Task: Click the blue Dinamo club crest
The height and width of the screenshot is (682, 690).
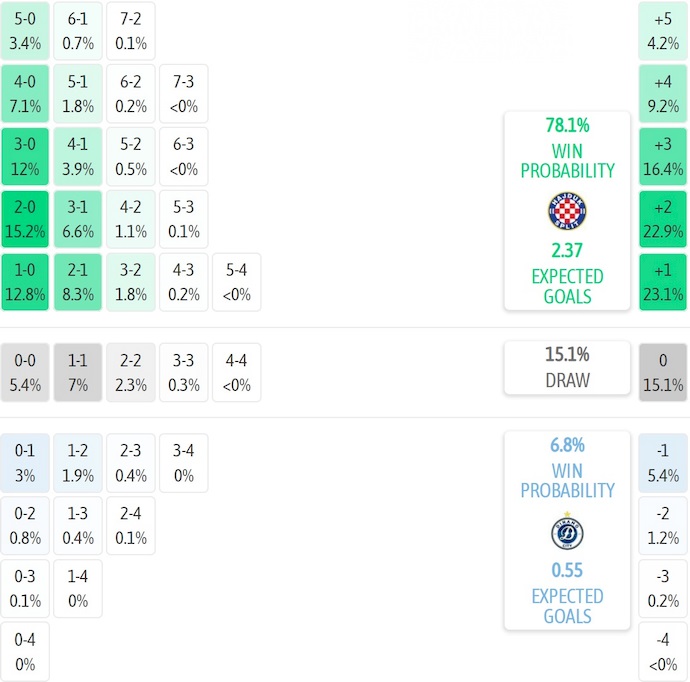Action: (x=567, y=531)
